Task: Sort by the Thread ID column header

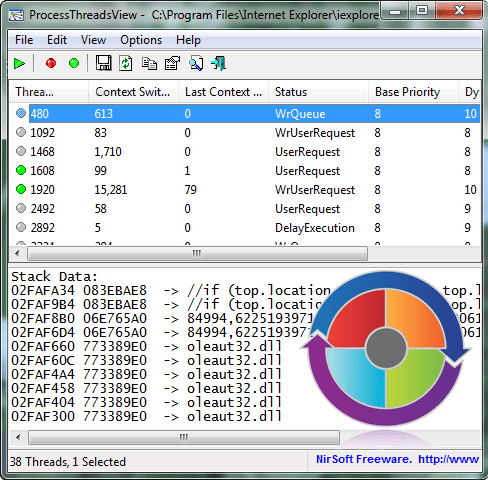Action: click(49, 92)
